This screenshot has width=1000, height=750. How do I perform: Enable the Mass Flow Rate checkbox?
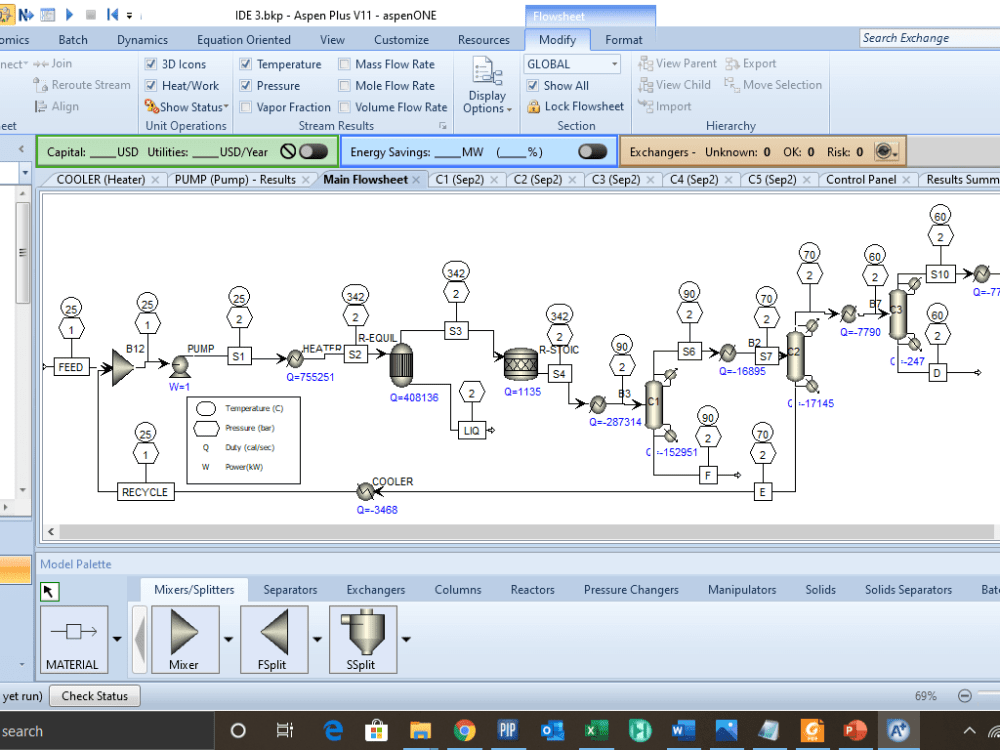point(346,63)
